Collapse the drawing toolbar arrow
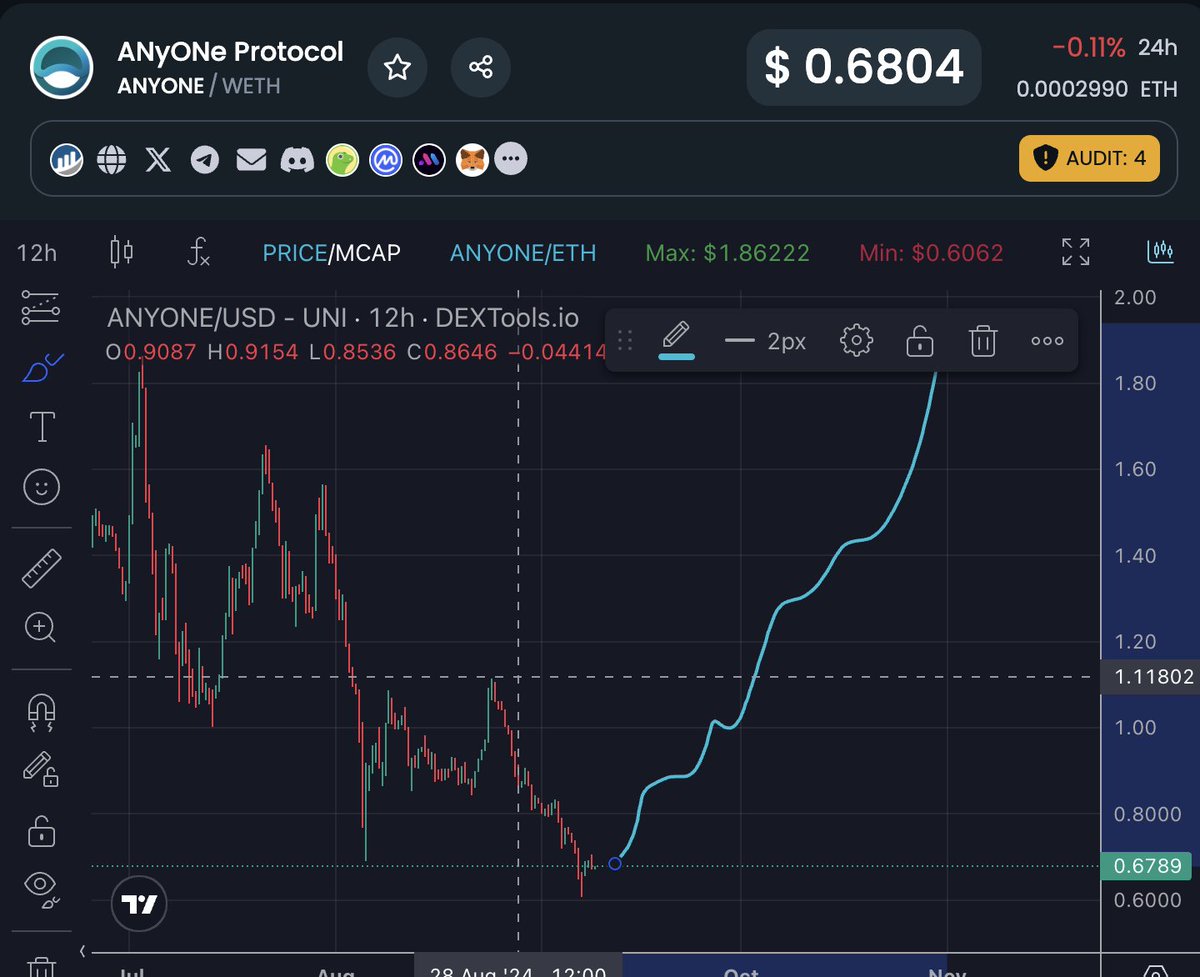 [82, 951]
